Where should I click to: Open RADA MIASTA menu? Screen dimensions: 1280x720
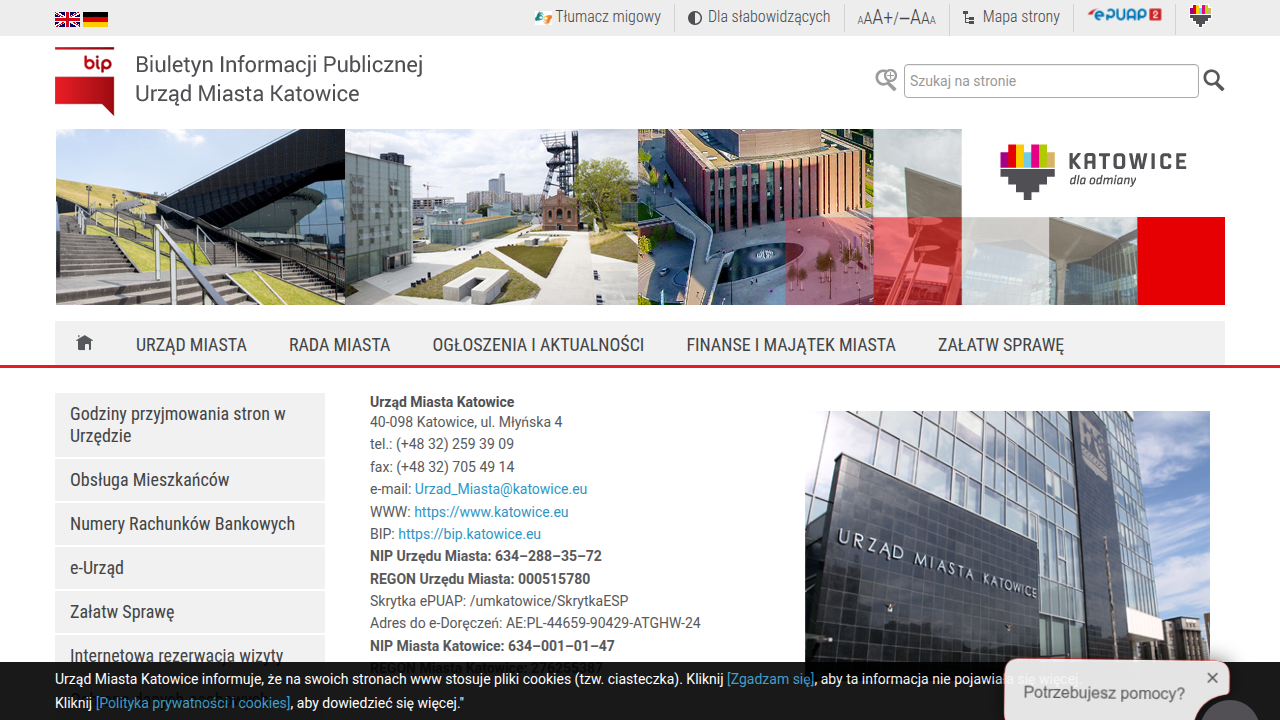(339, 345)
